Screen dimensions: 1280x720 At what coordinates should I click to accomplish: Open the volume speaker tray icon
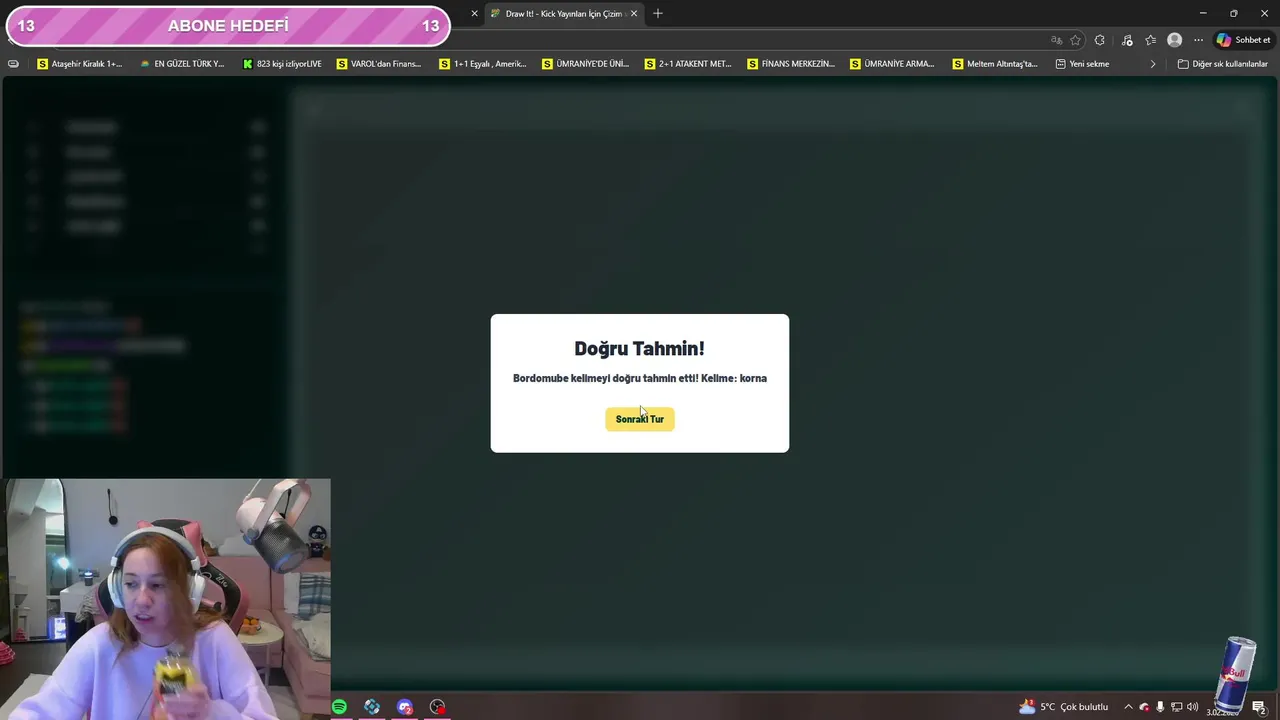point(1192,707)
